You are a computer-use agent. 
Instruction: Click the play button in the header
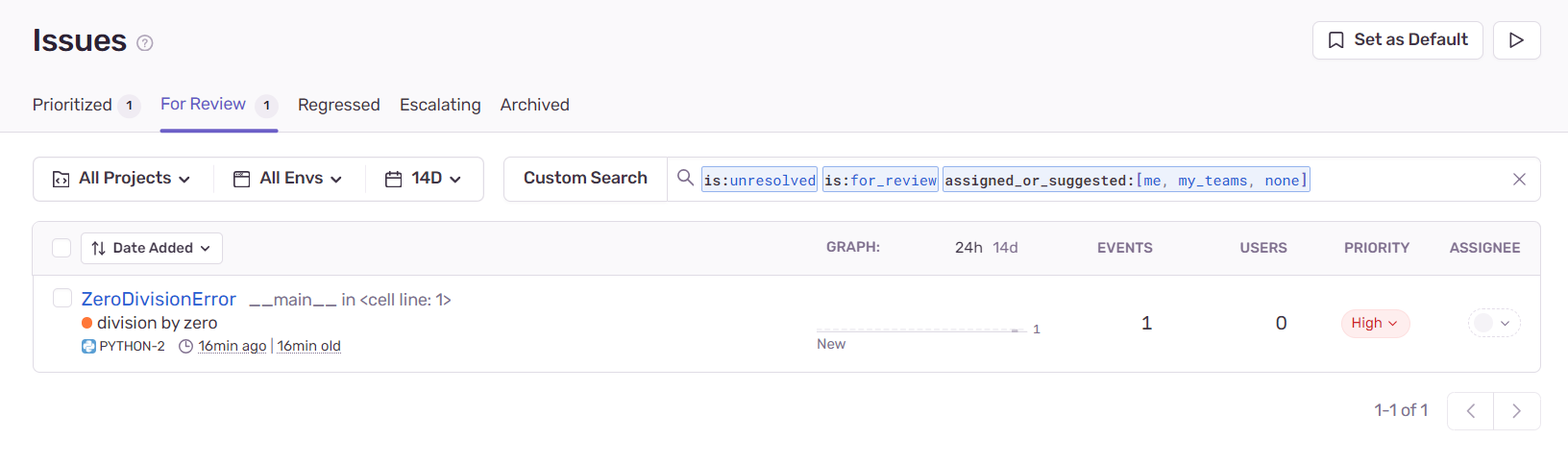pyautogui.click(x=1516, y=40)
